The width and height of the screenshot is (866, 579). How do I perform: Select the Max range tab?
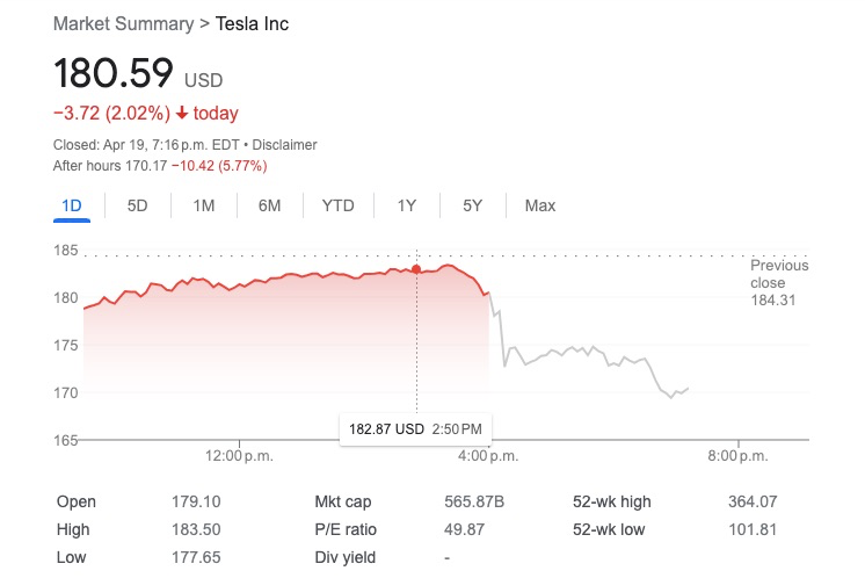click(x=540, y=205)
